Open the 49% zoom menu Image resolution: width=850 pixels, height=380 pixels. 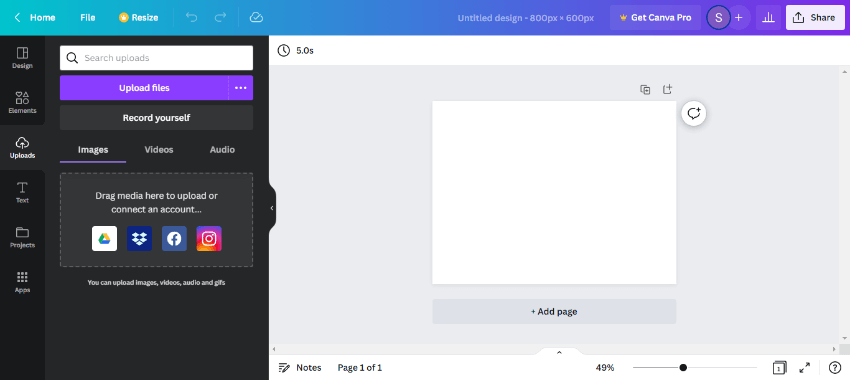[x=605, y=368]
